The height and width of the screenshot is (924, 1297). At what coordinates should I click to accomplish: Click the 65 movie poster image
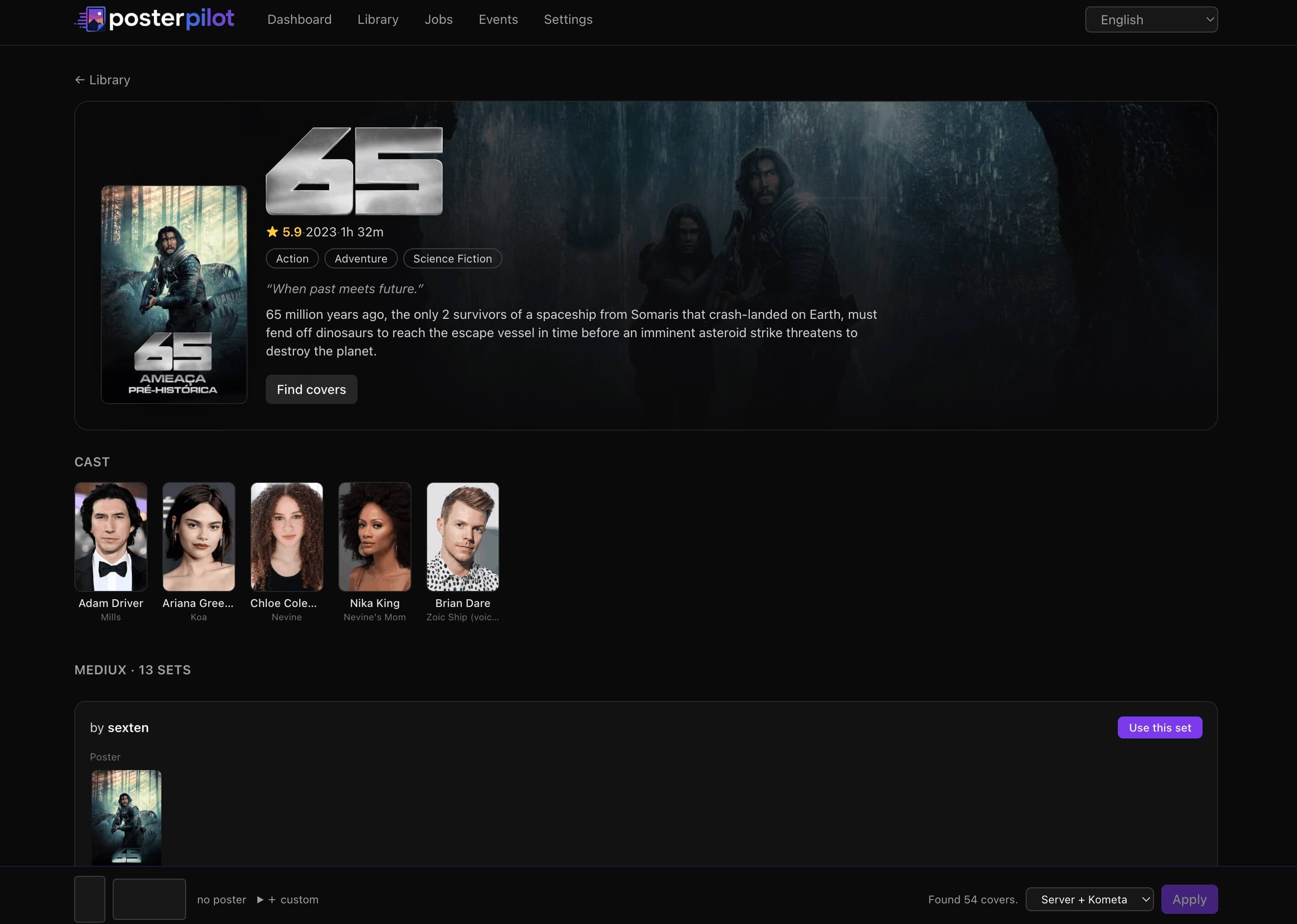click(174, 295)
